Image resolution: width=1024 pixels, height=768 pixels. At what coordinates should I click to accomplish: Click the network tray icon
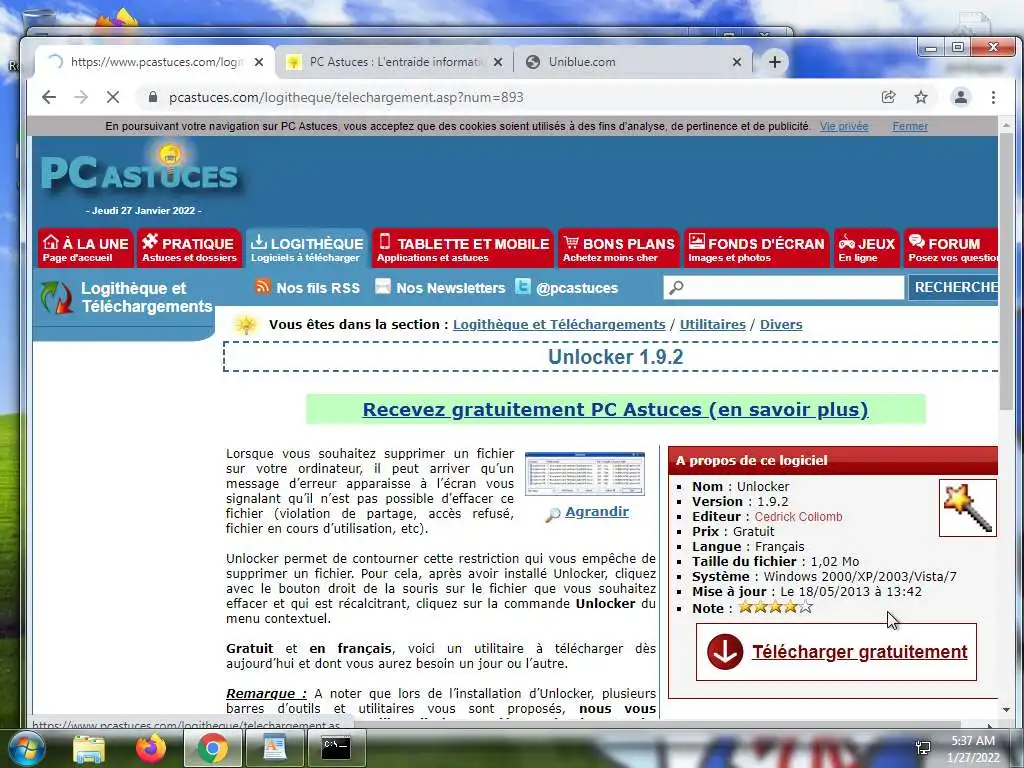pyautogui.click(x=923, y=748)
